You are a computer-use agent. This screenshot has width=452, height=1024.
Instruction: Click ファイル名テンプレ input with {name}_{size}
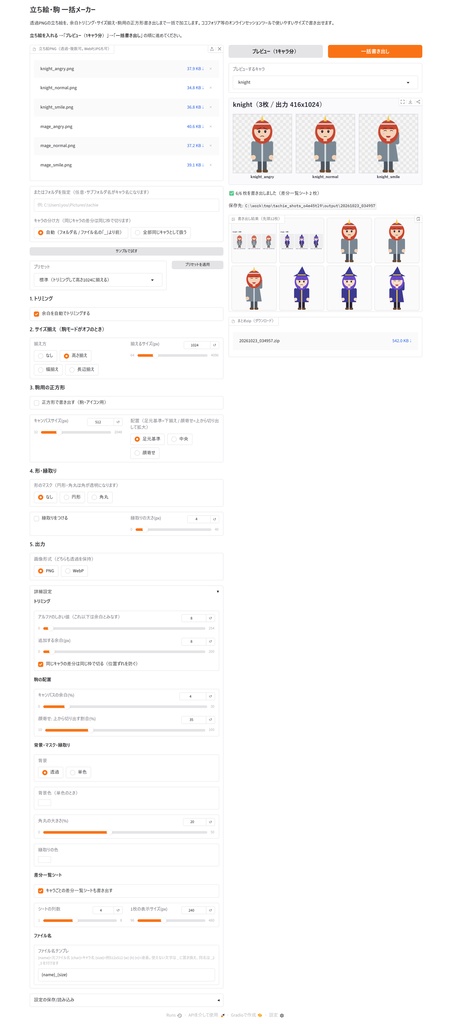click(x=127, y=974)
